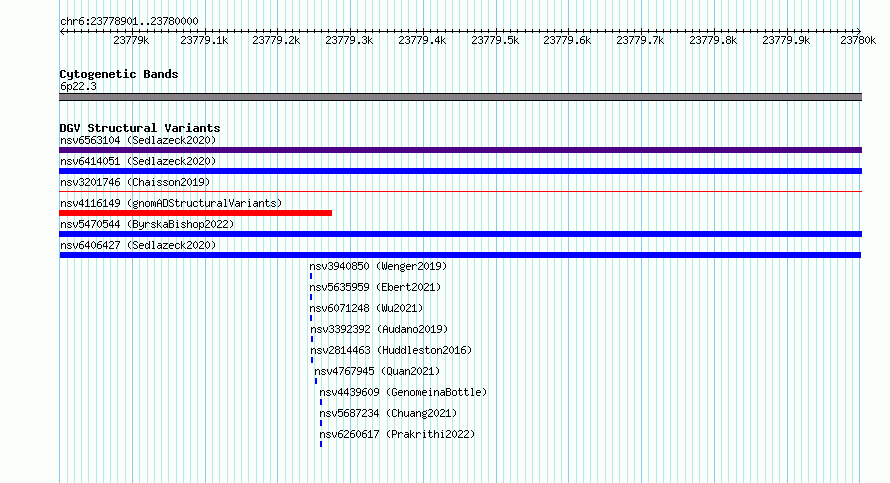
Task: Click the 23779.7k ruler label
Action: click(x=640, y=40)
